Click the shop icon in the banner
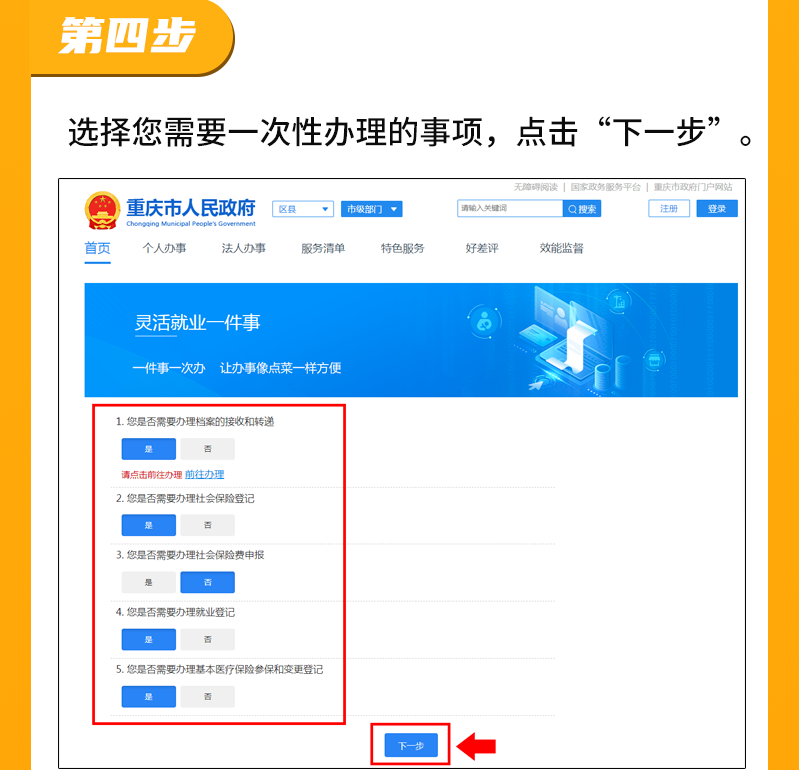799x770 pixels. (x=654, y=361)
